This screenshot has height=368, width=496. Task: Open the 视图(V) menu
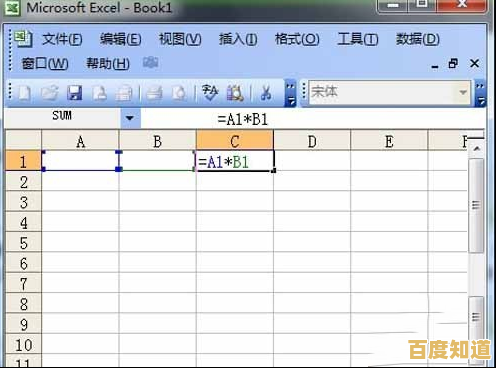point(180,39)
